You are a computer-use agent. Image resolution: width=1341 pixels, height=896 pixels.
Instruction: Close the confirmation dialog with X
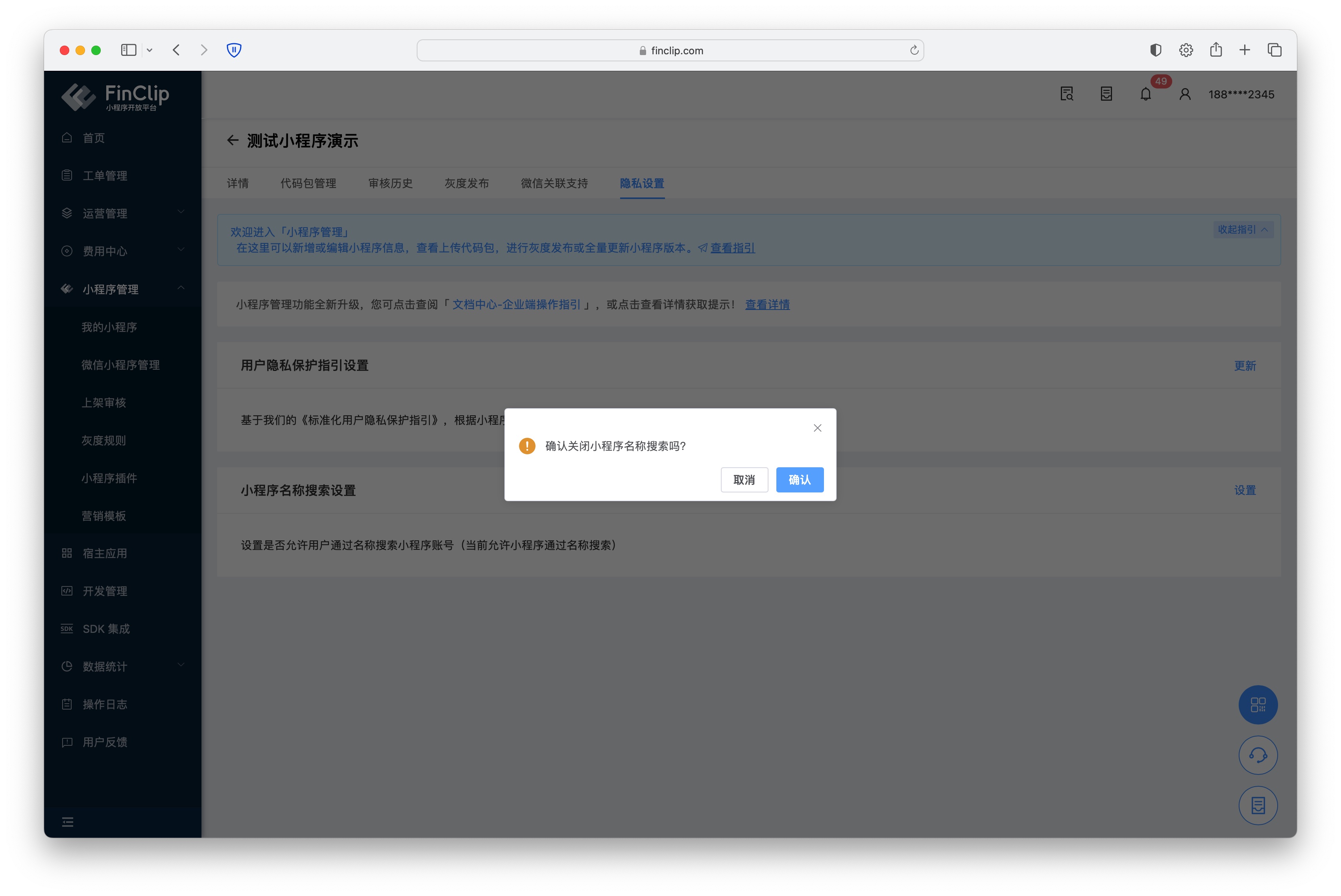coord(817,428)
